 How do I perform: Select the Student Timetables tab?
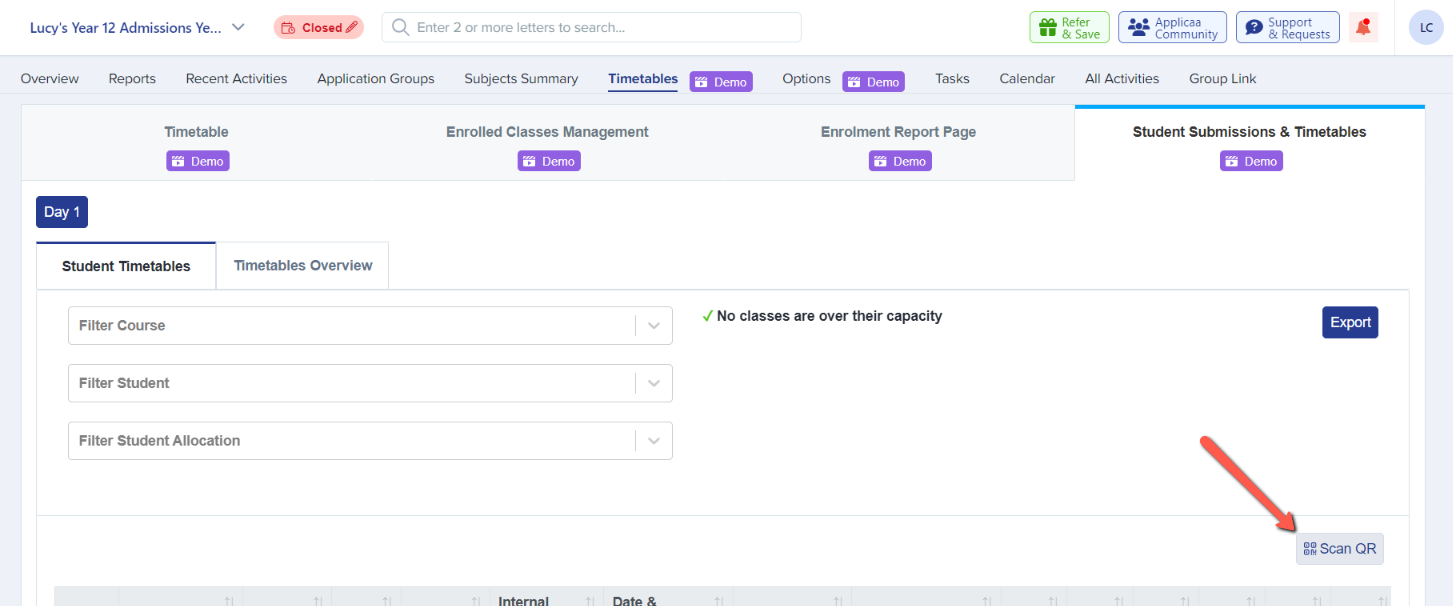(126, 266)
